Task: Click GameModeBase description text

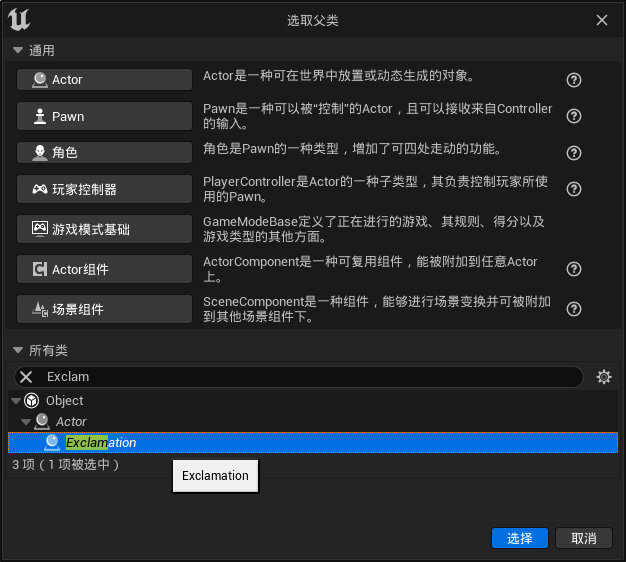Action: pyautogui.click(x=374, y=229)
